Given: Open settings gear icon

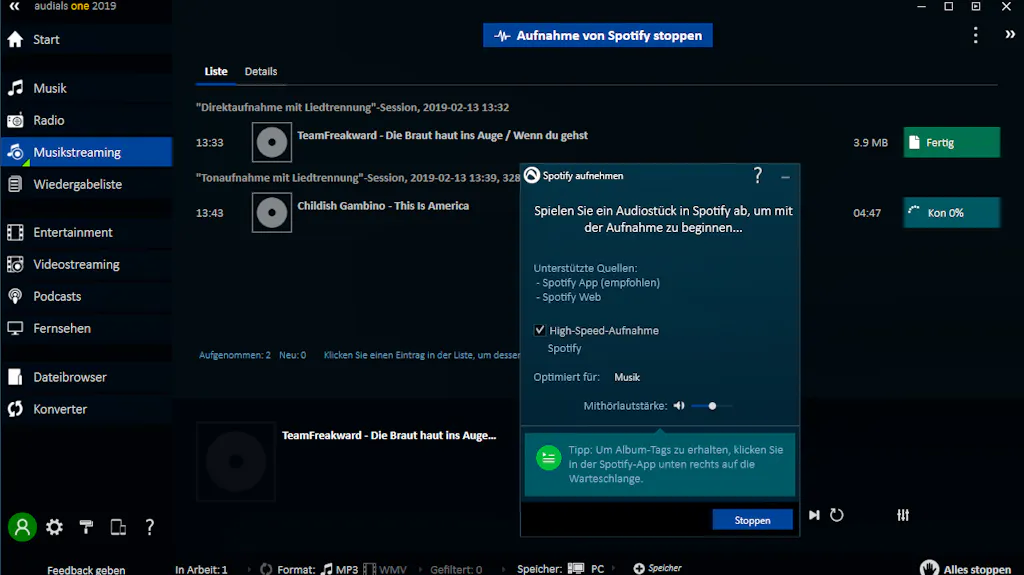Looking at the screenshot, I should [54, 527].
